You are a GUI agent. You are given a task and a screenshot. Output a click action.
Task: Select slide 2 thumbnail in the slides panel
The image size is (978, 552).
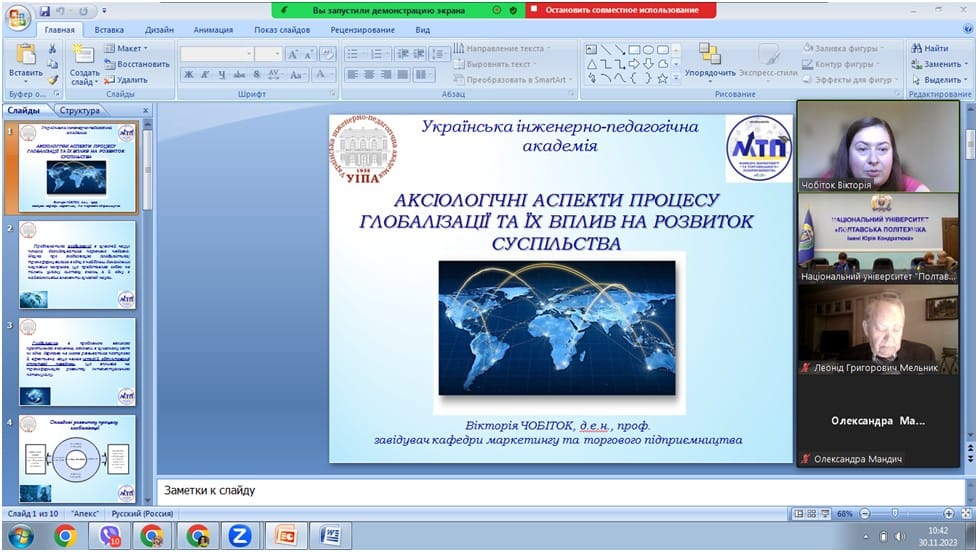click(x=77, y=266)
